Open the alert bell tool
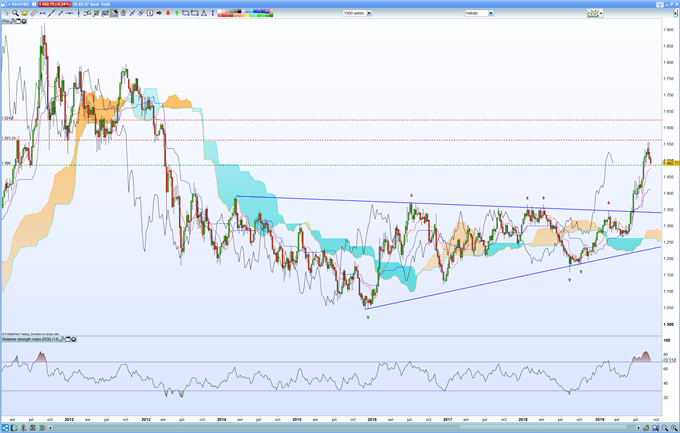The image size is (680, 433). pyautogui.click(x=24, y=13)
